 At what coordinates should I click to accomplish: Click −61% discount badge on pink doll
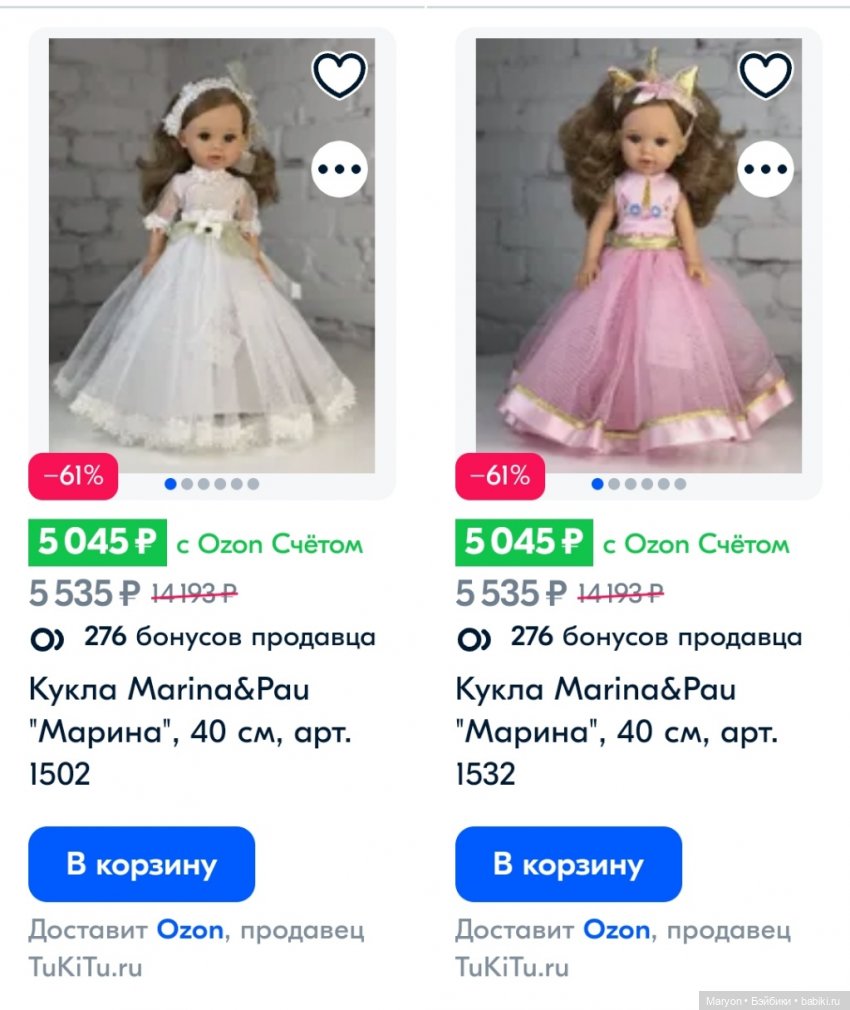click(500, 476)
